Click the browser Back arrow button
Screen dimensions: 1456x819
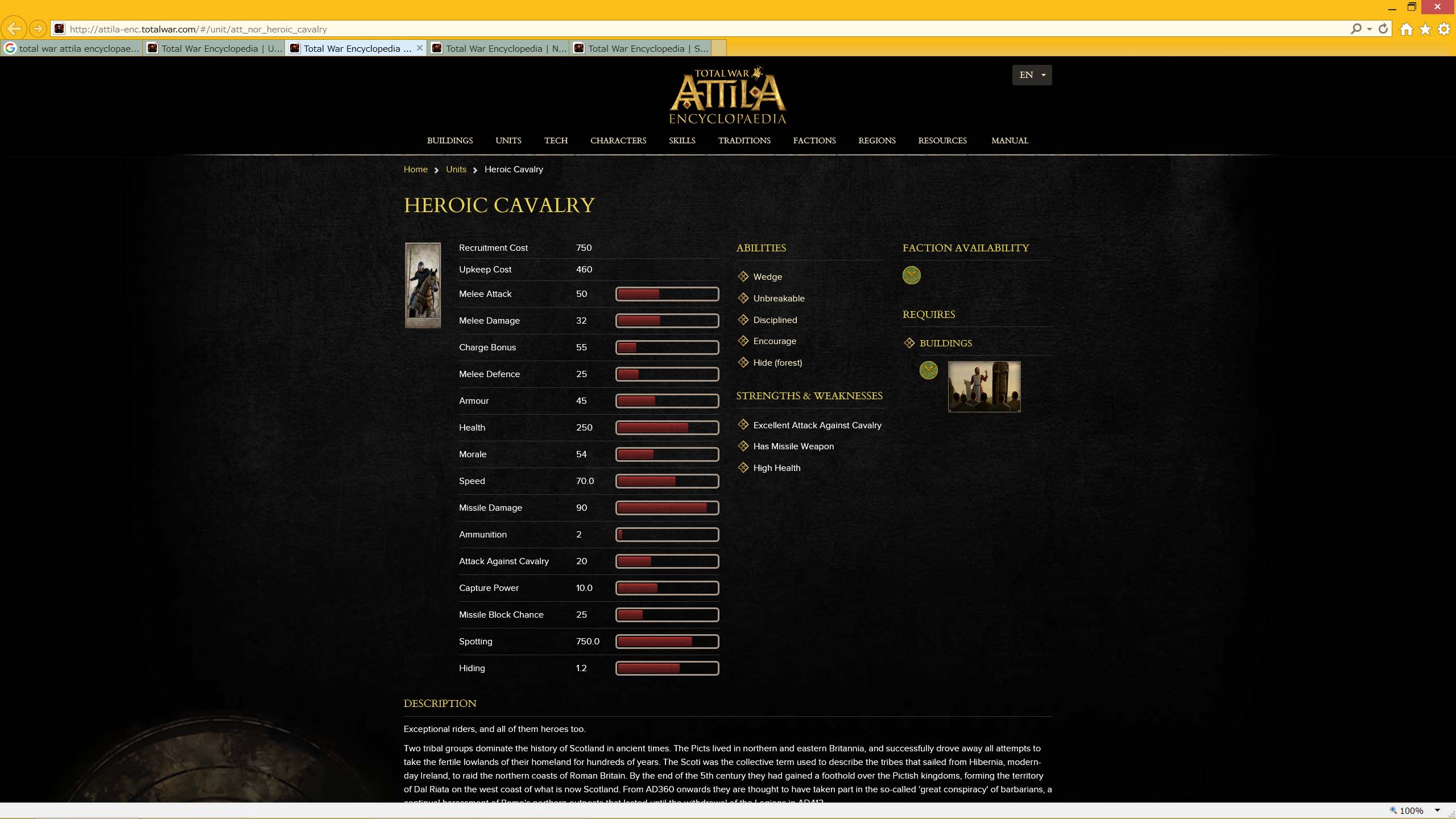pyautogui.click(x=14, y=28)
